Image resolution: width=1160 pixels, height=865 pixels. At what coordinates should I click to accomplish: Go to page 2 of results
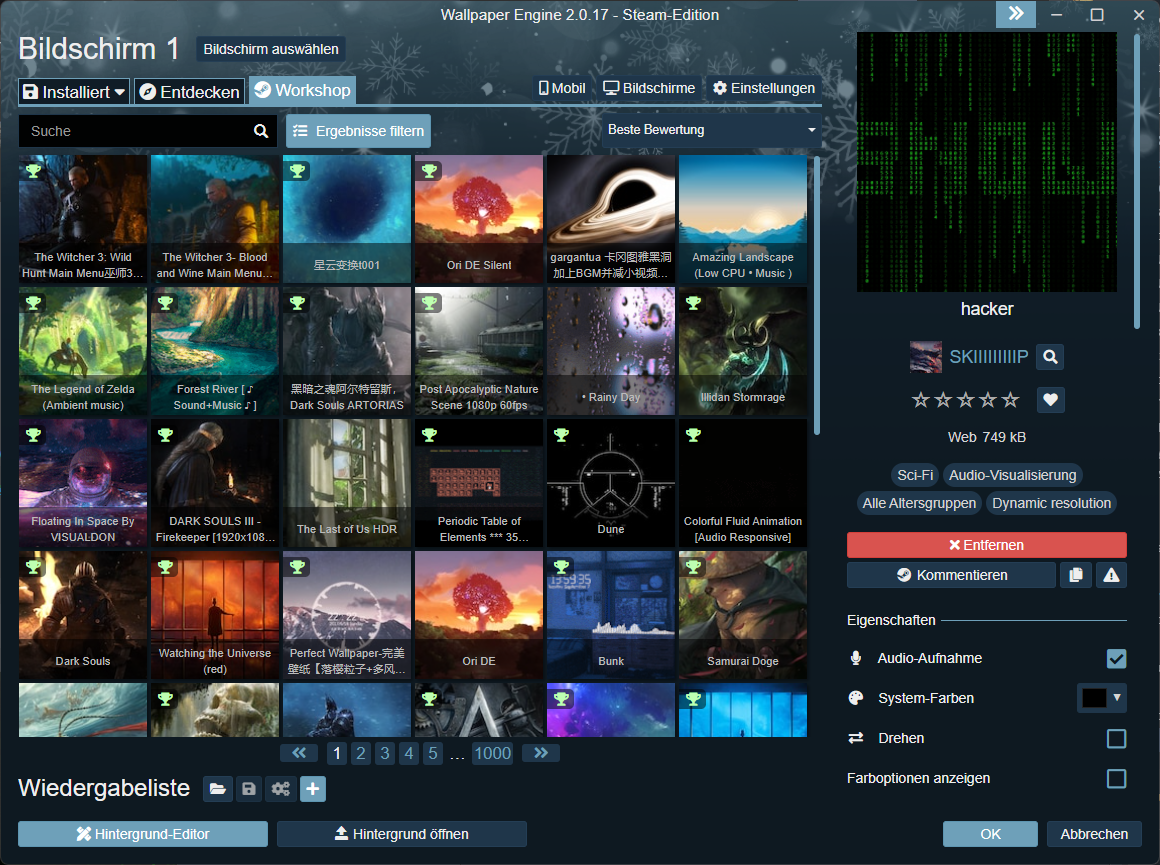click(360, 753)
